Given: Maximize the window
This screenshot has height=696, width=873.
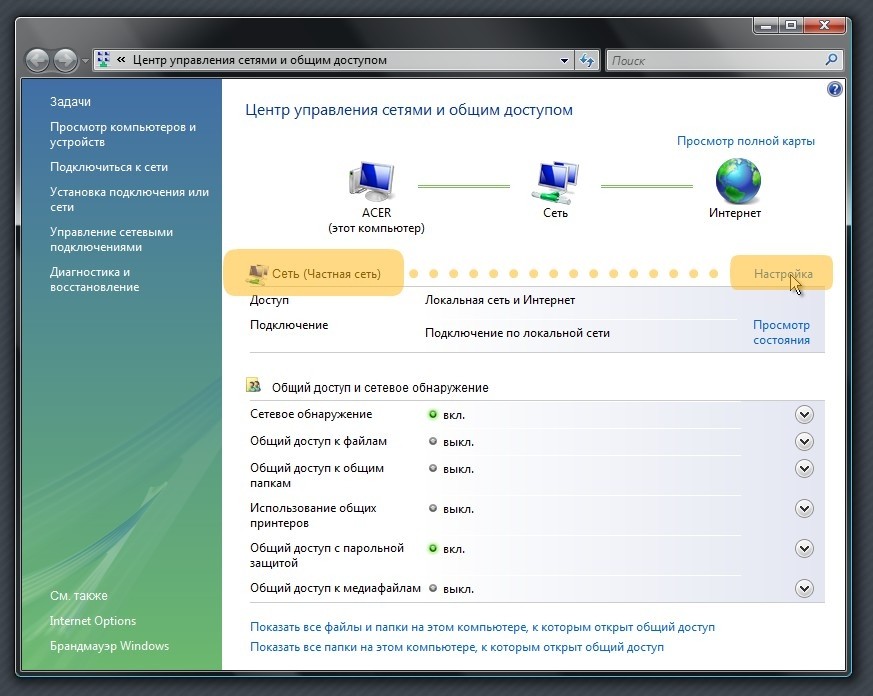Looking at the screenshot, I should [x=791, y=26].
